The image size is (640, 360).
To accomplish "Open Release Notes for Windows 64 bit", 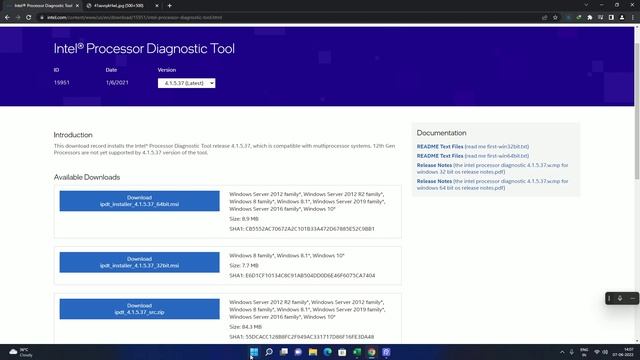I will click(492, 184).
